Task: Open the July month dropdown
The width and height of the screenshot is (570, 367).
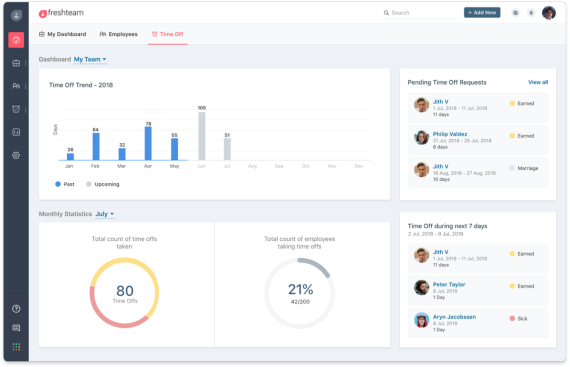Action: coord(105,214)
